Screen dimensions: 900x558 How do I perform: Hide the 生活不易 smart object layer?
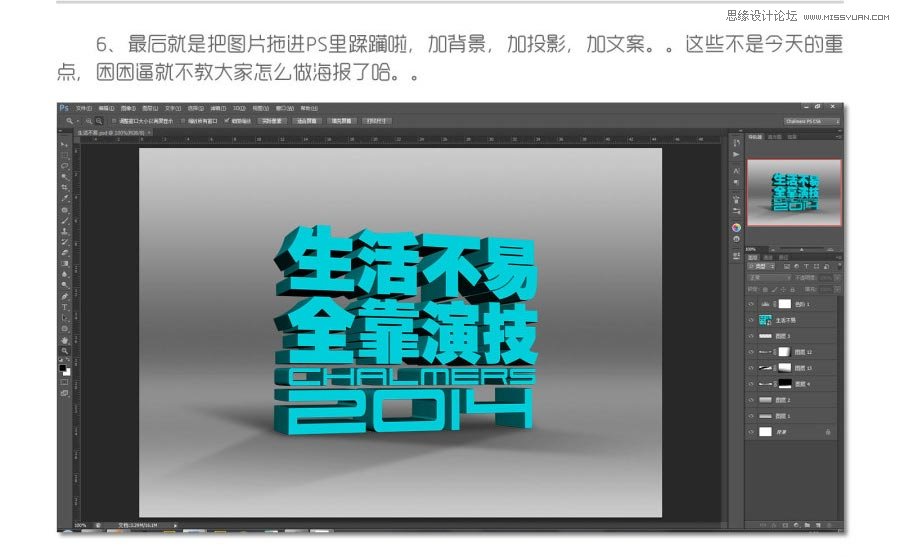(x=751, y=320)
